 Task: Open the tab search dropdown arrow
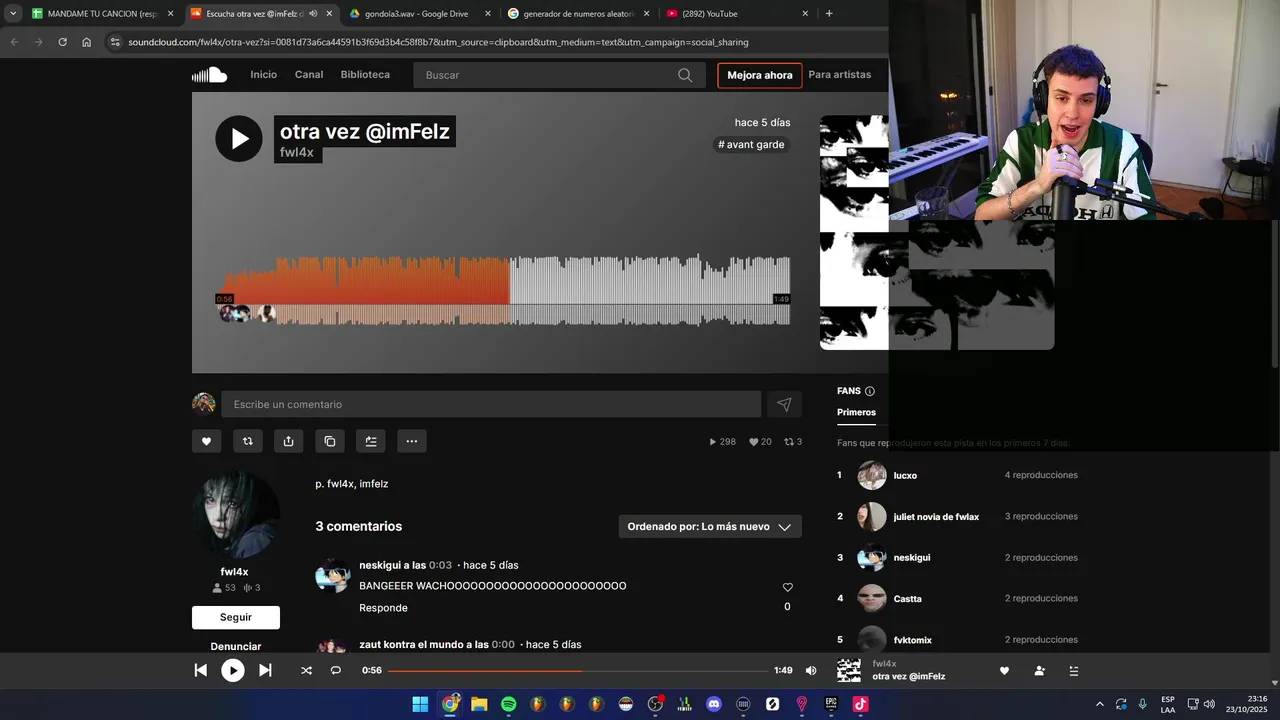(13, 14)
